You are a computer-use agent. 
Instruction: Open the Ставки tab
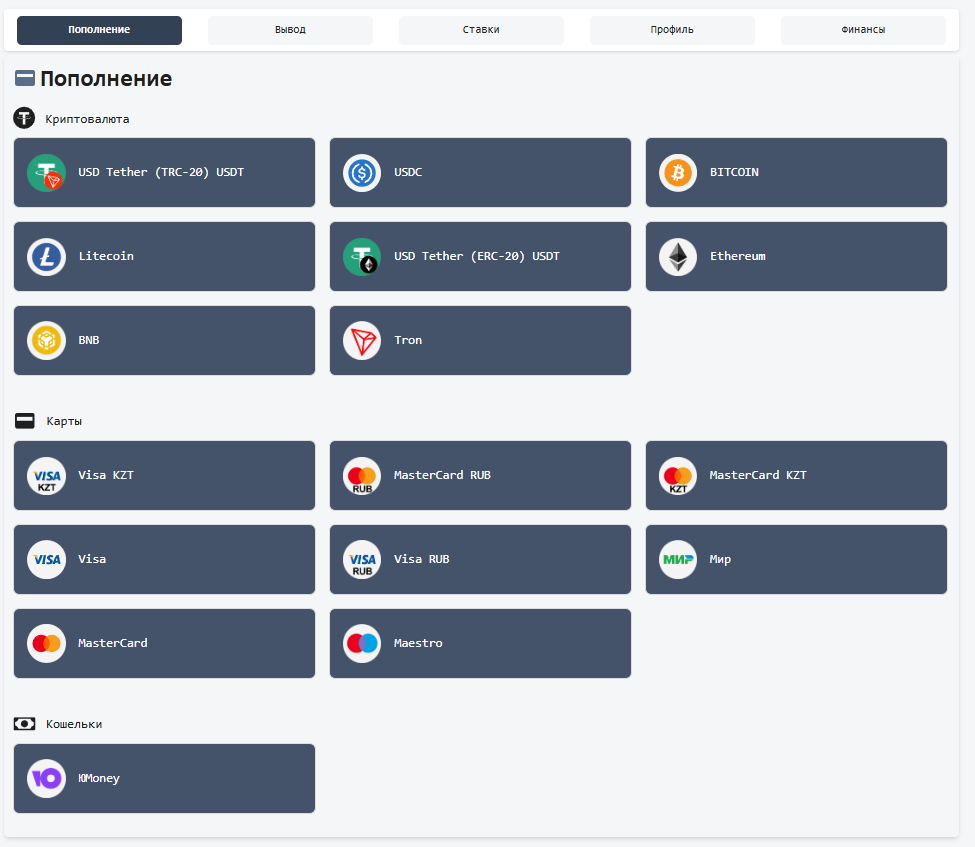pyautogui.click(x=480, y=29)
